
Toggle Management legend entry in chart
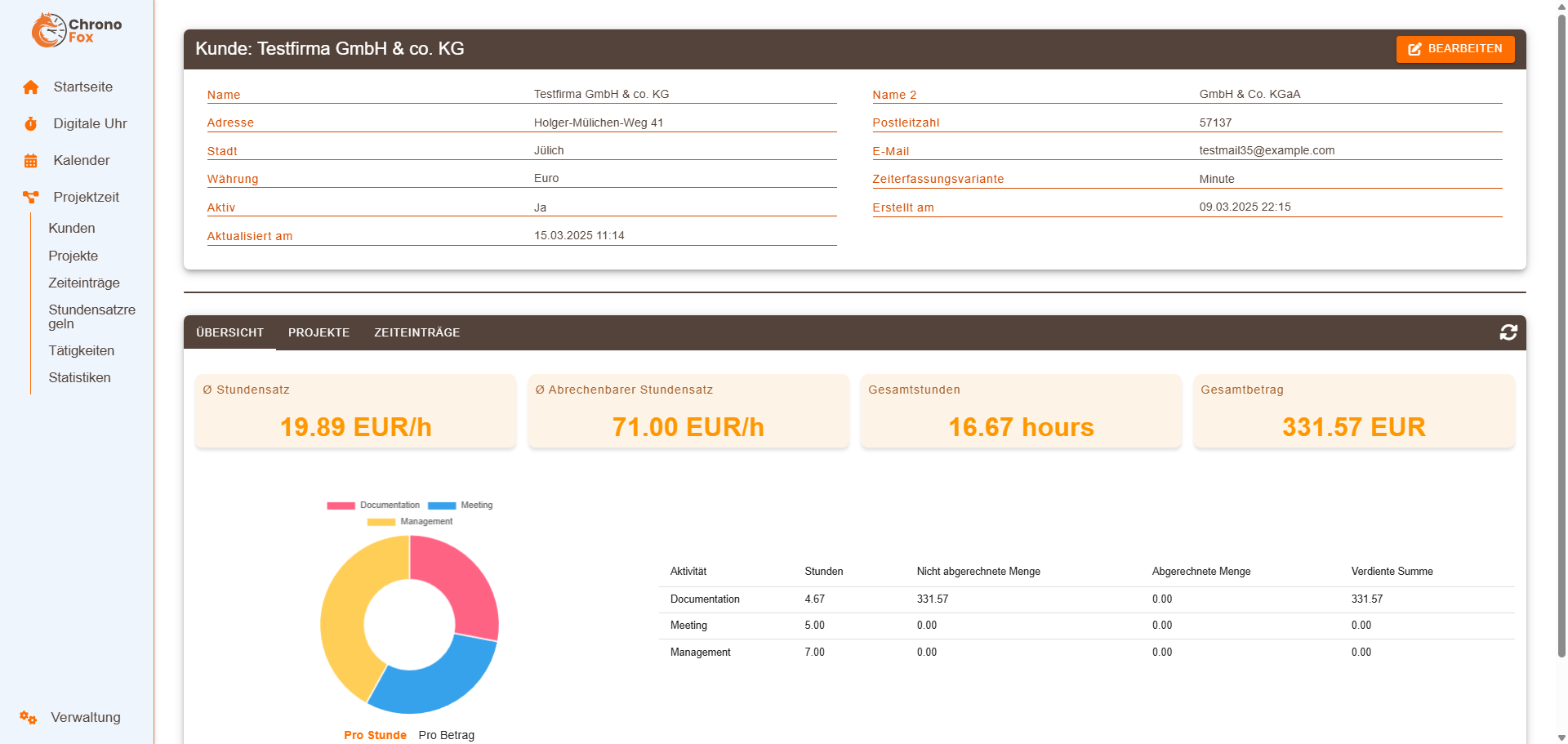click(410, 522)
